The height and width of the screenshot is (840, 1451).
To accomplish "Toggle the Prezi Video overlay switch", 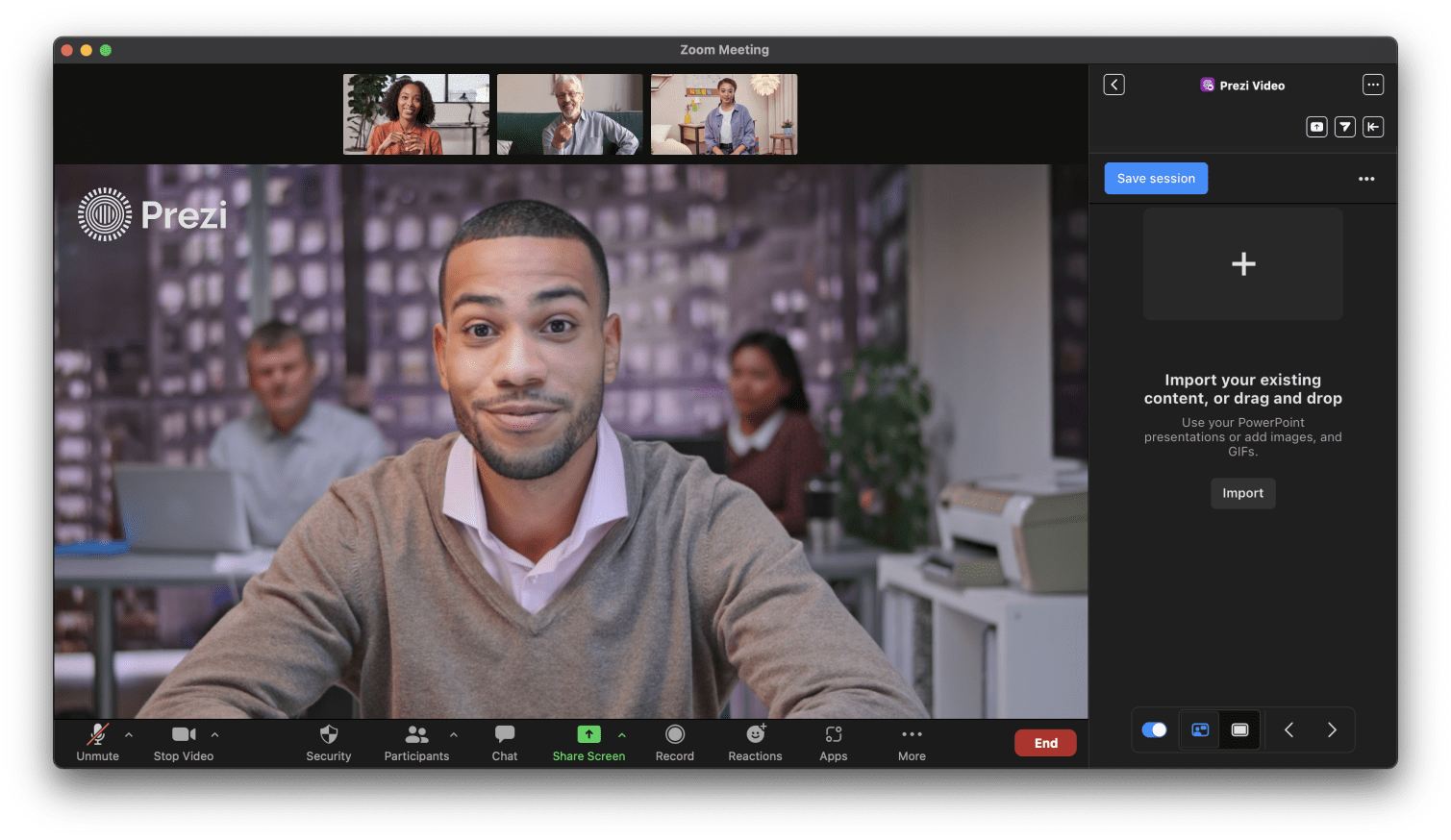I will (1154, 729).
